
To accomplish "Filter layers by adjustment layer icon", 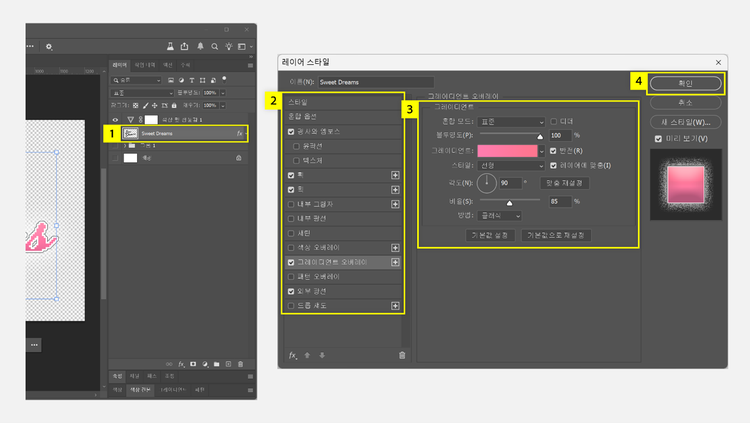I will coord(181,80).
